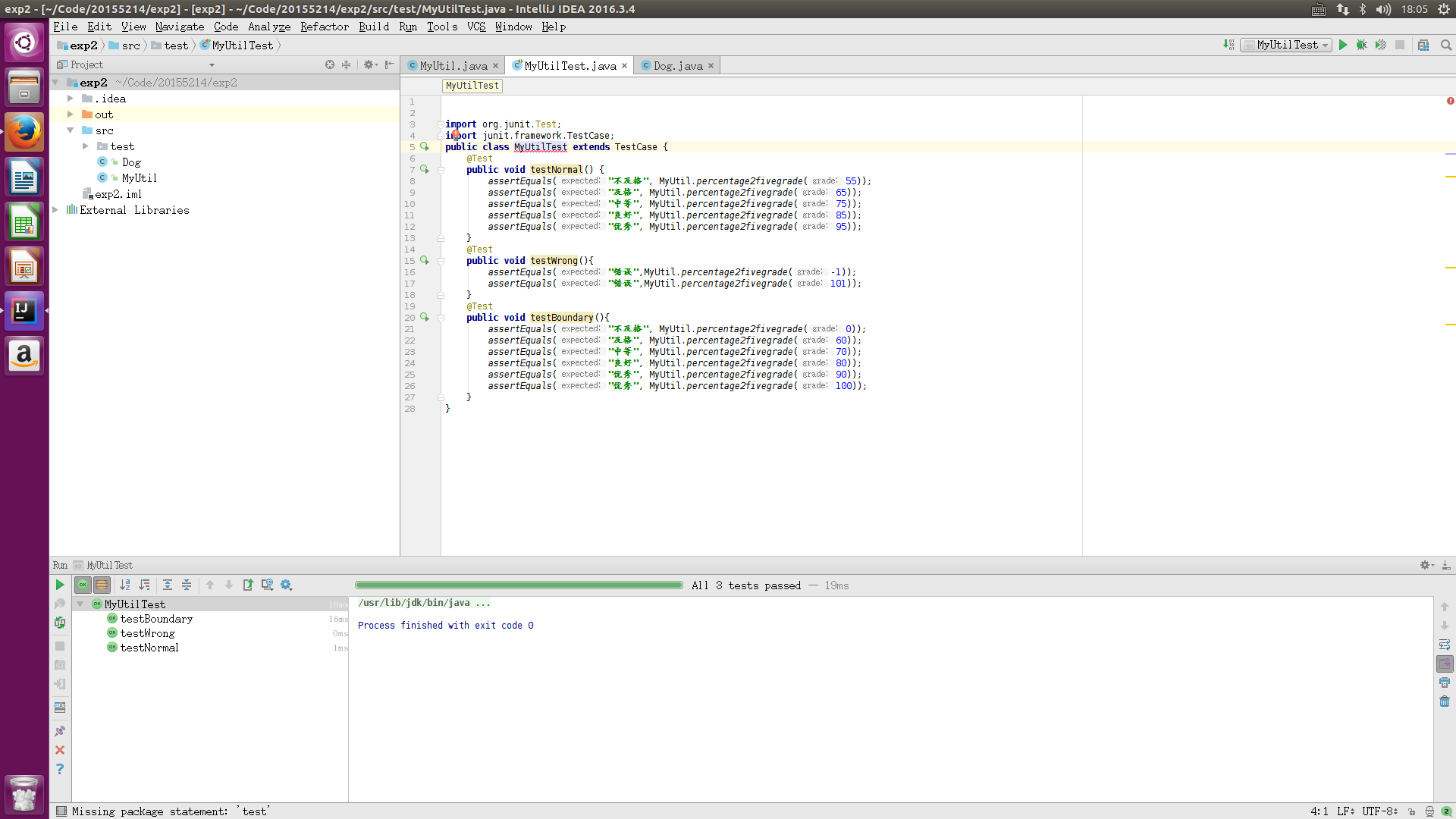The height and width of the screenshot is (819, 1456).
Task: Hide the Project panel
Action: [389, 65]
